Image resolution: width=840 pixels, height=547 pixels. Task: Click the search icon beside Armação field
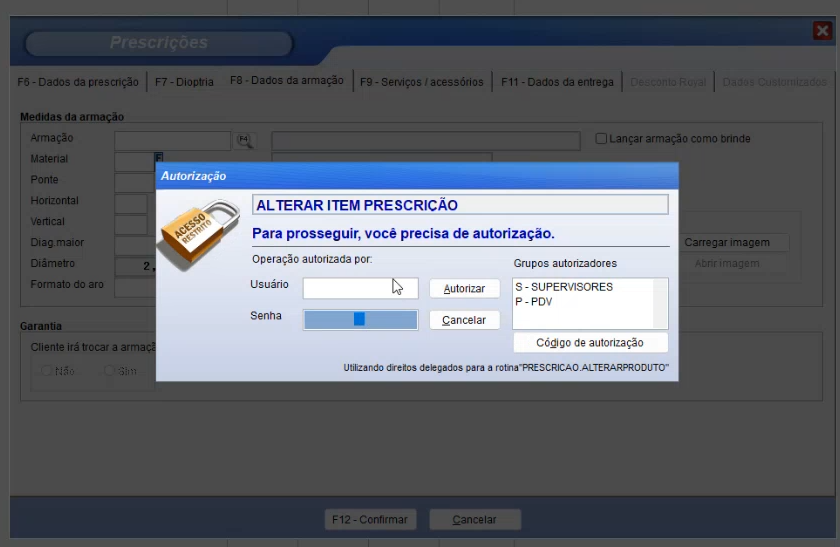245,140
